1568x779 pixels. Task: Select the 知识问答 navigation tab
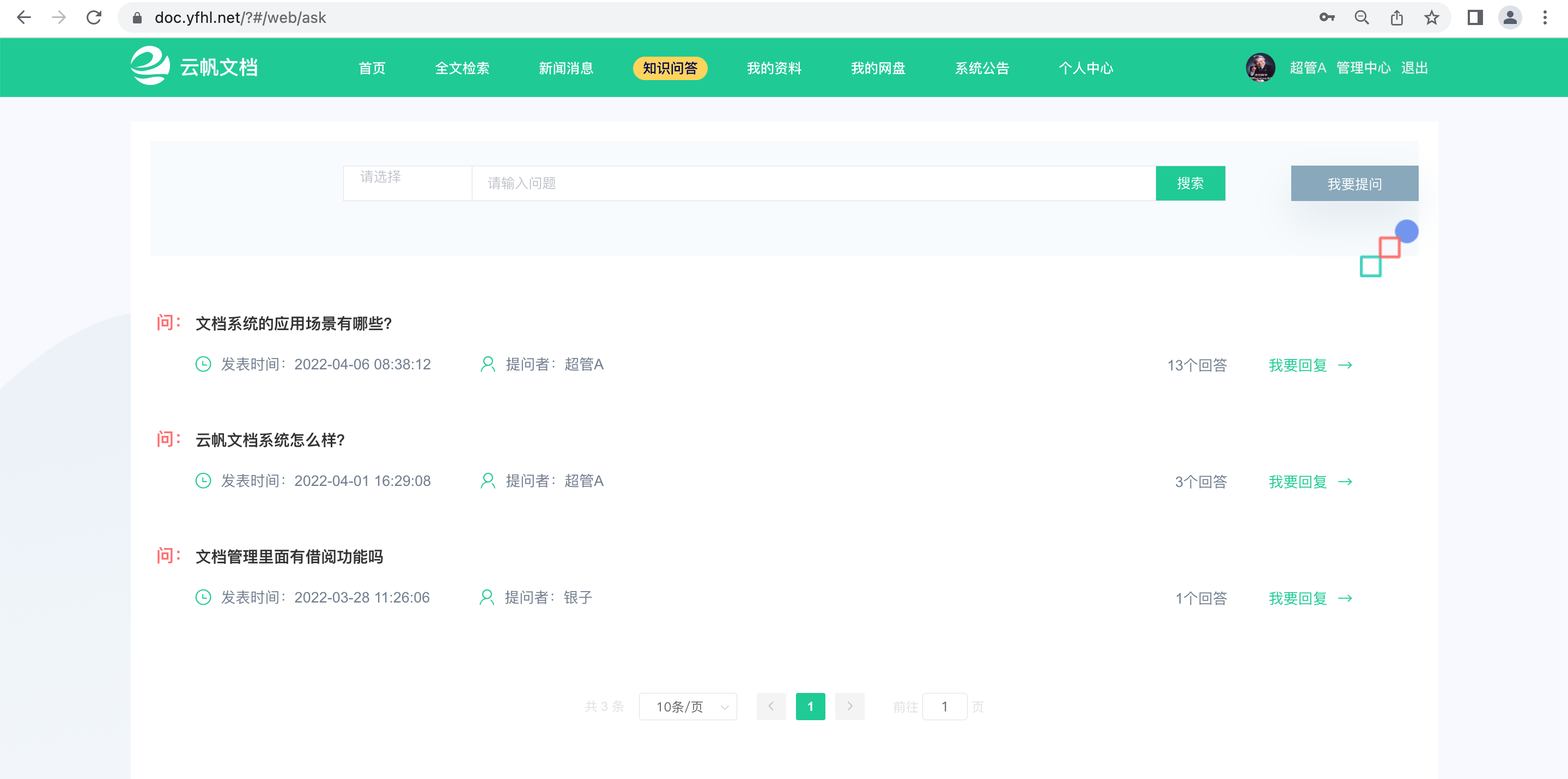tap(670, 68)
